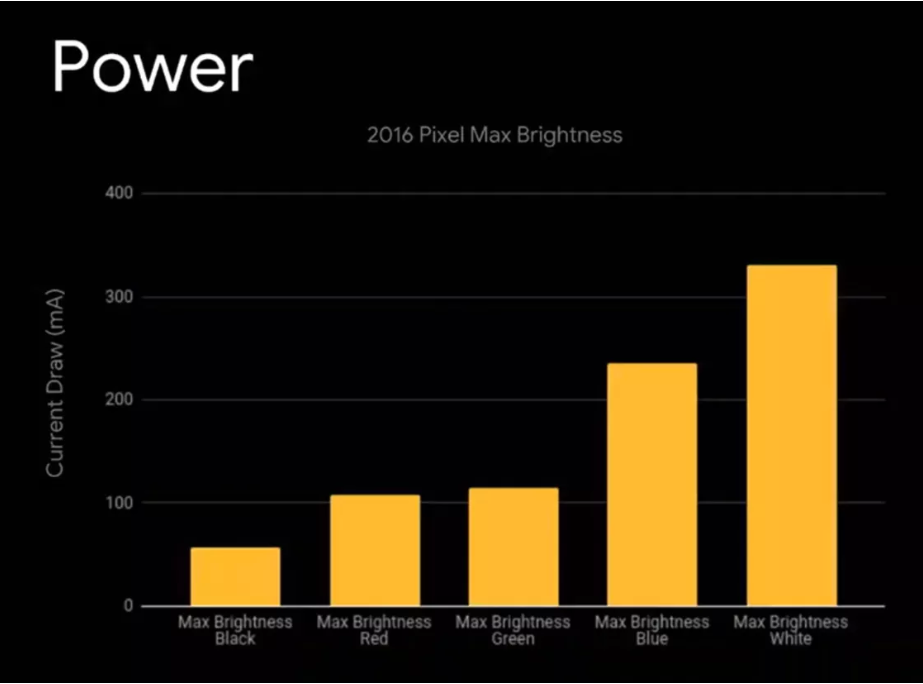923x684 pixels.
Task: Select the Max Brightness Green bar
Action: [514, 546]
